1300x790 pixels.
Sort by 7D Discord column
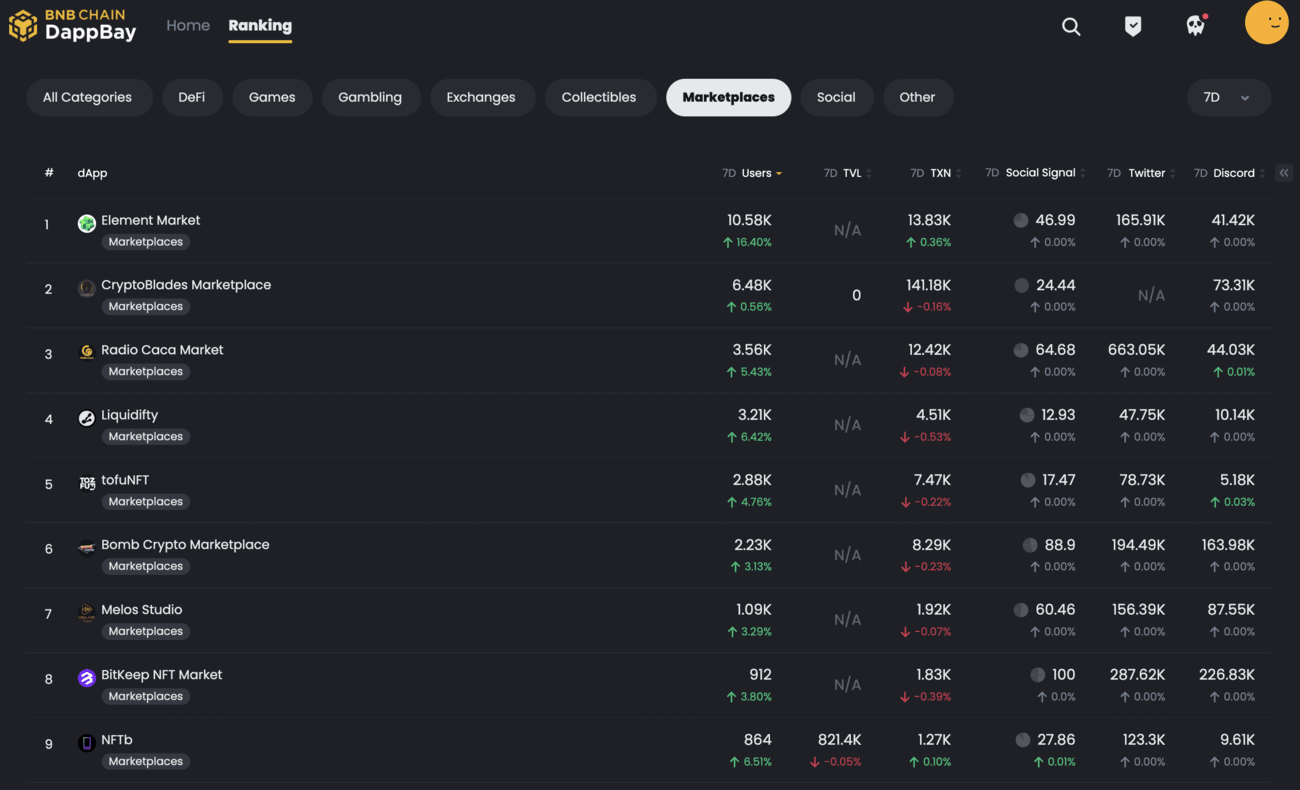coord(1229,173)
